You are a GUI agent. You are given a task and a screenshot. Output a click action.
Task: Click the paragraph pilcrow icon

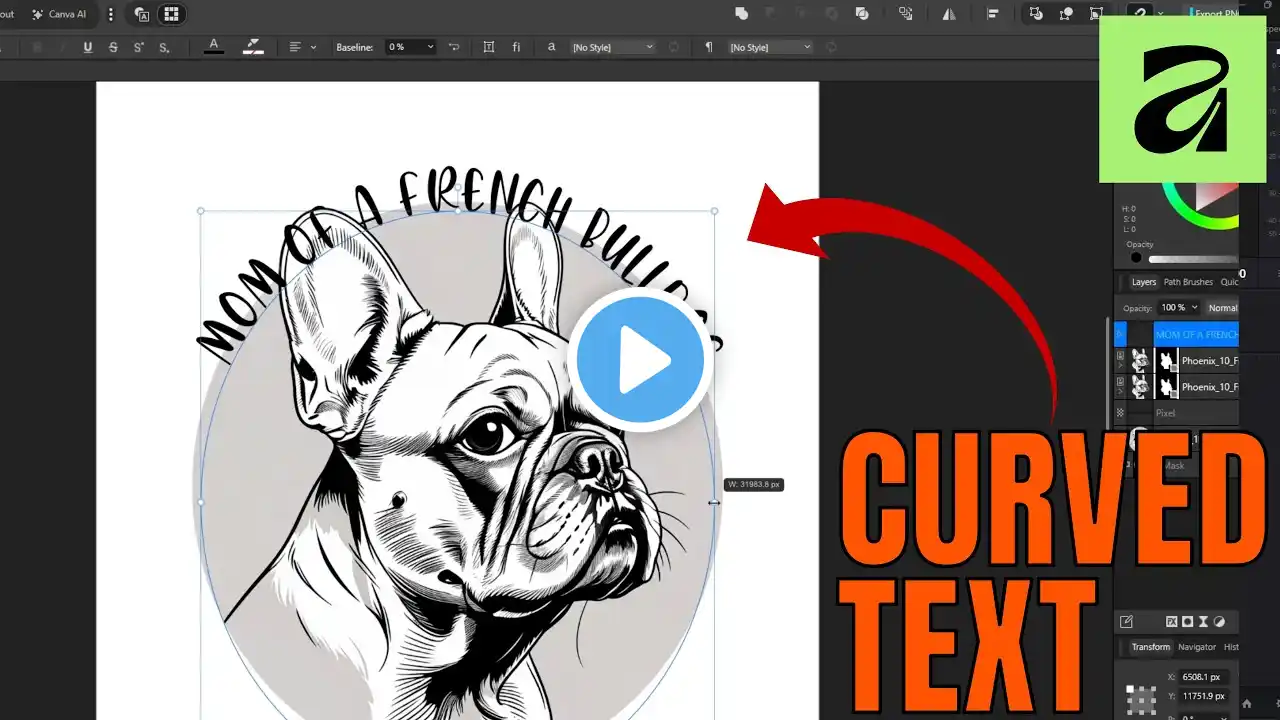click(x=709, y=47)
